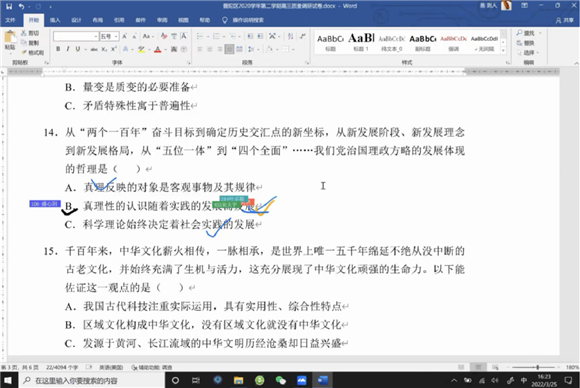Viewport: 580px width, 388px height.
Task: Click the distributed alignment icon
Action: pyautogui.click(x=240, y=49)
